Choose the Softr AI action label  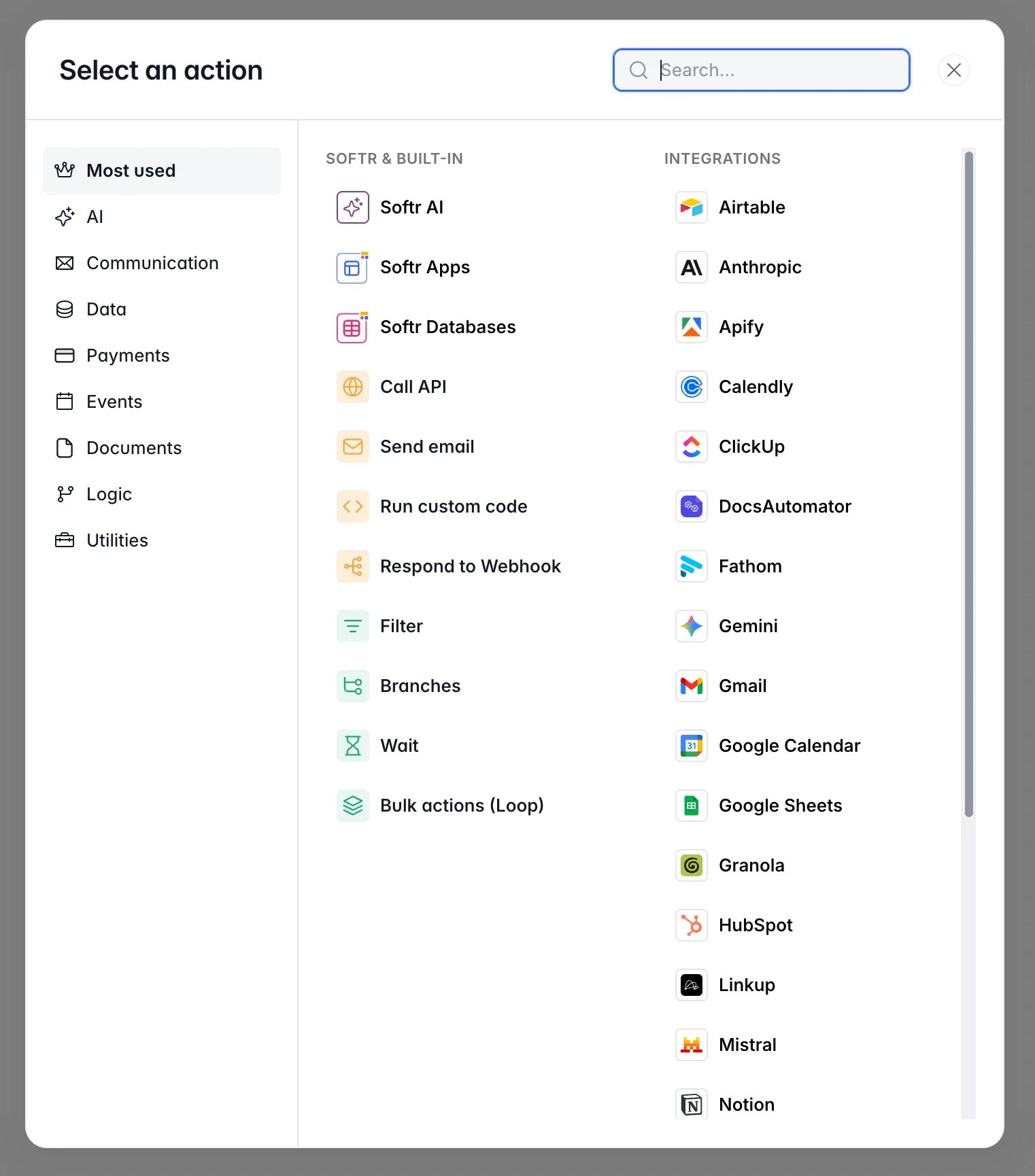411,207
